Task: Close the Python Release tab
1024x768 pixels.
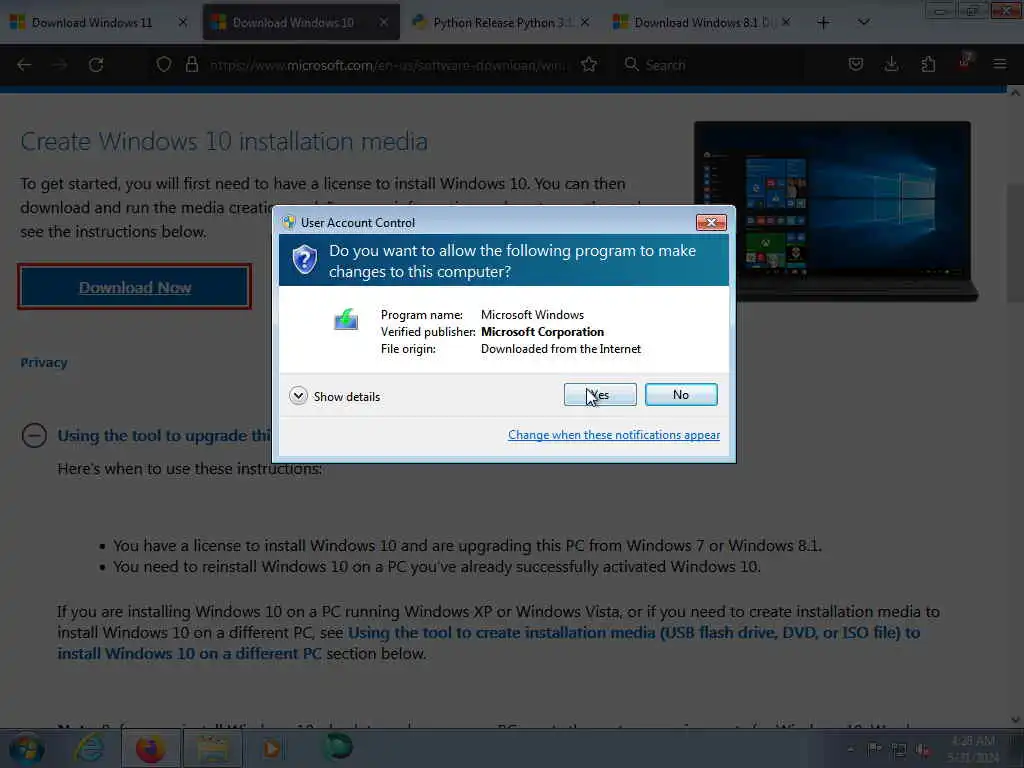Action: tap(585, 22)
